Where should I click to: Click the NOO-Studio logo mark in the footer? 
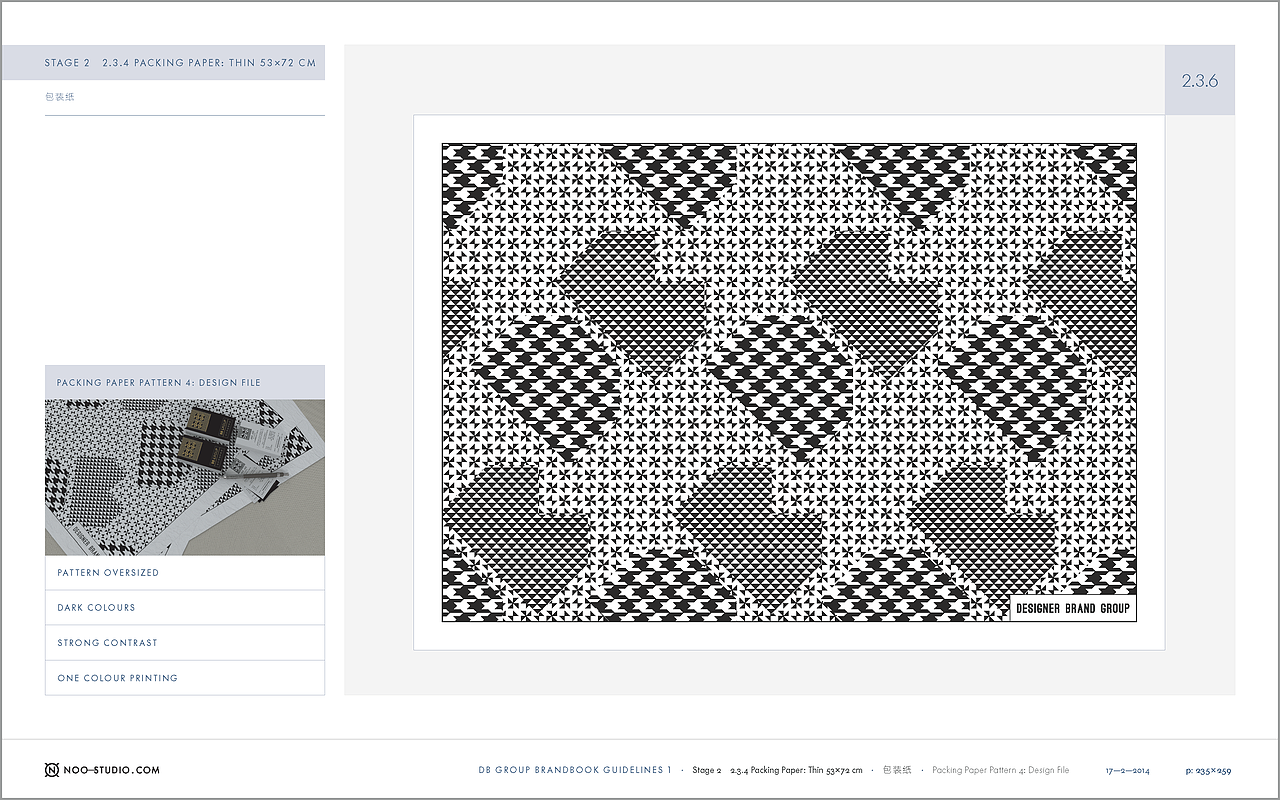click(x=52, y=770)
